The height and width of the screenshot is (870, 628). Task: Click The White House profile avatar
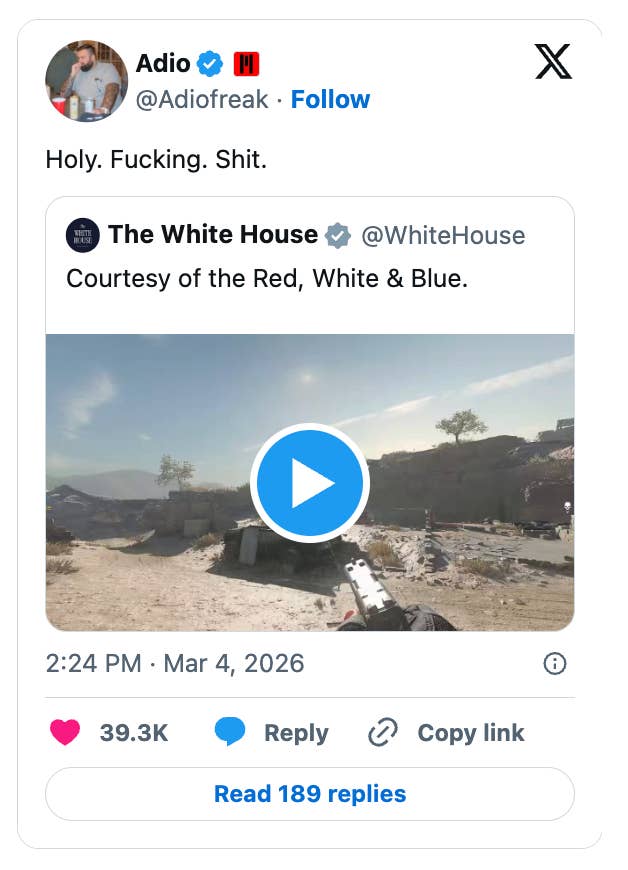85,236
